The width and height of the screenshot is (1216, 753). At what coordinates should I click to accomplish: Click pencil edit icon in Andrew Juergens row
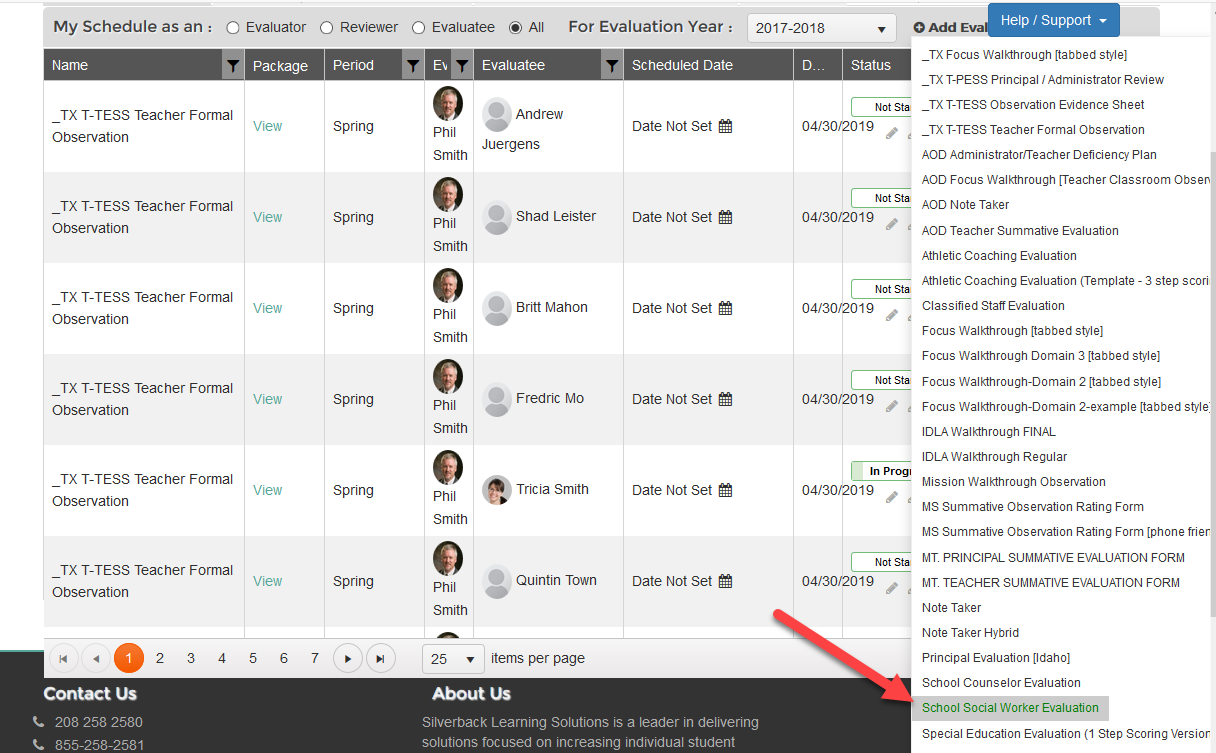point(892,133)
